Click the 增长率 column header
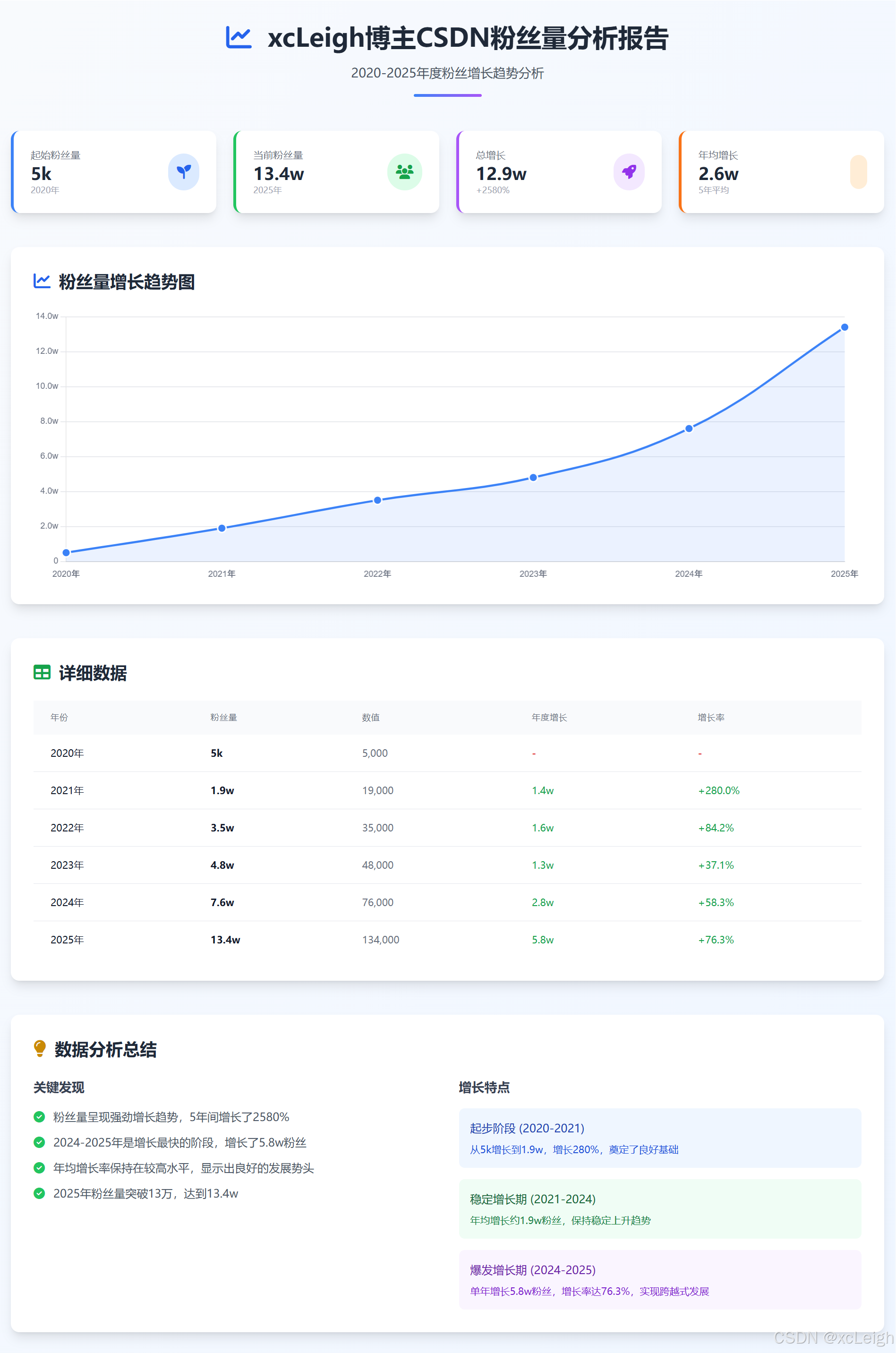 click(x=711, y=717)
